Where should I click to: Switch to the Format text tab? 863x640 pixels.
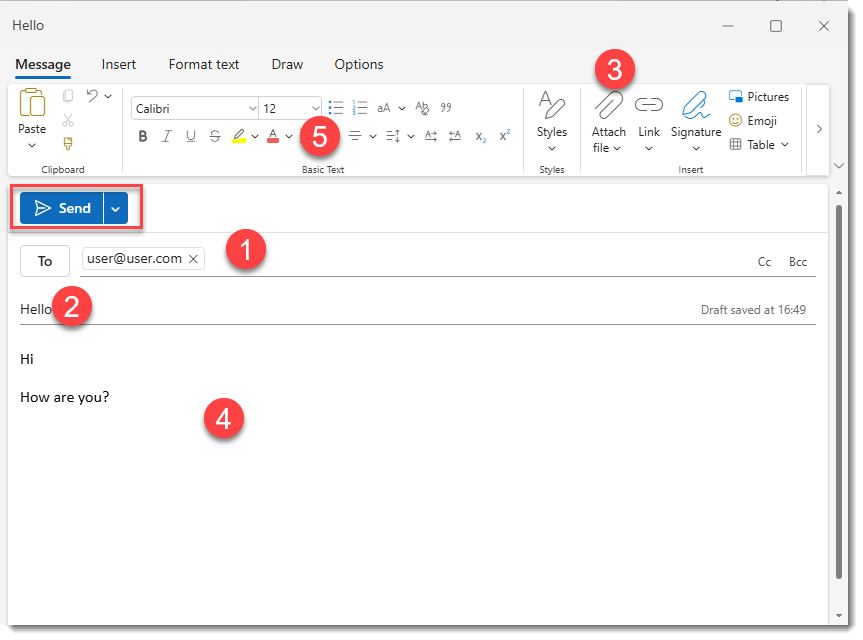[203, 64]
